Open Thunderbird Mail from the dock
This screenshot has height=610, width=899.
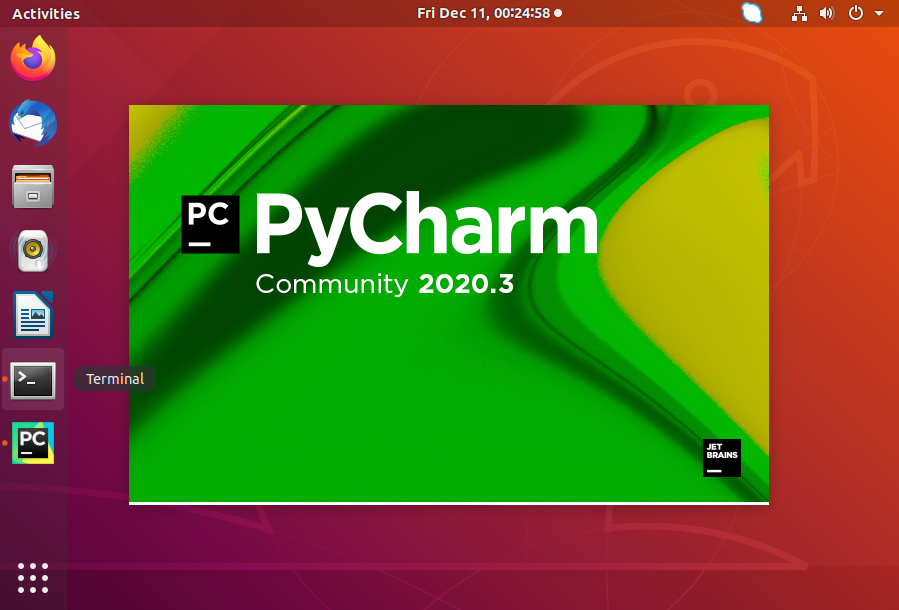click(33, 123)
